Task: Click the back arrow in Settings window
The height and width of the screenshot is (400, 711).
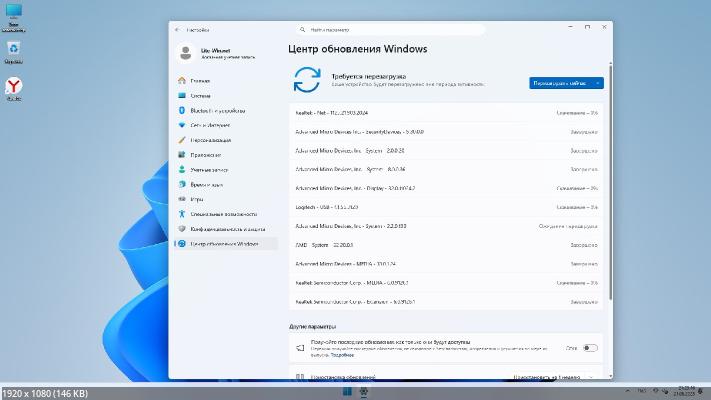Action: coord(178,30)
